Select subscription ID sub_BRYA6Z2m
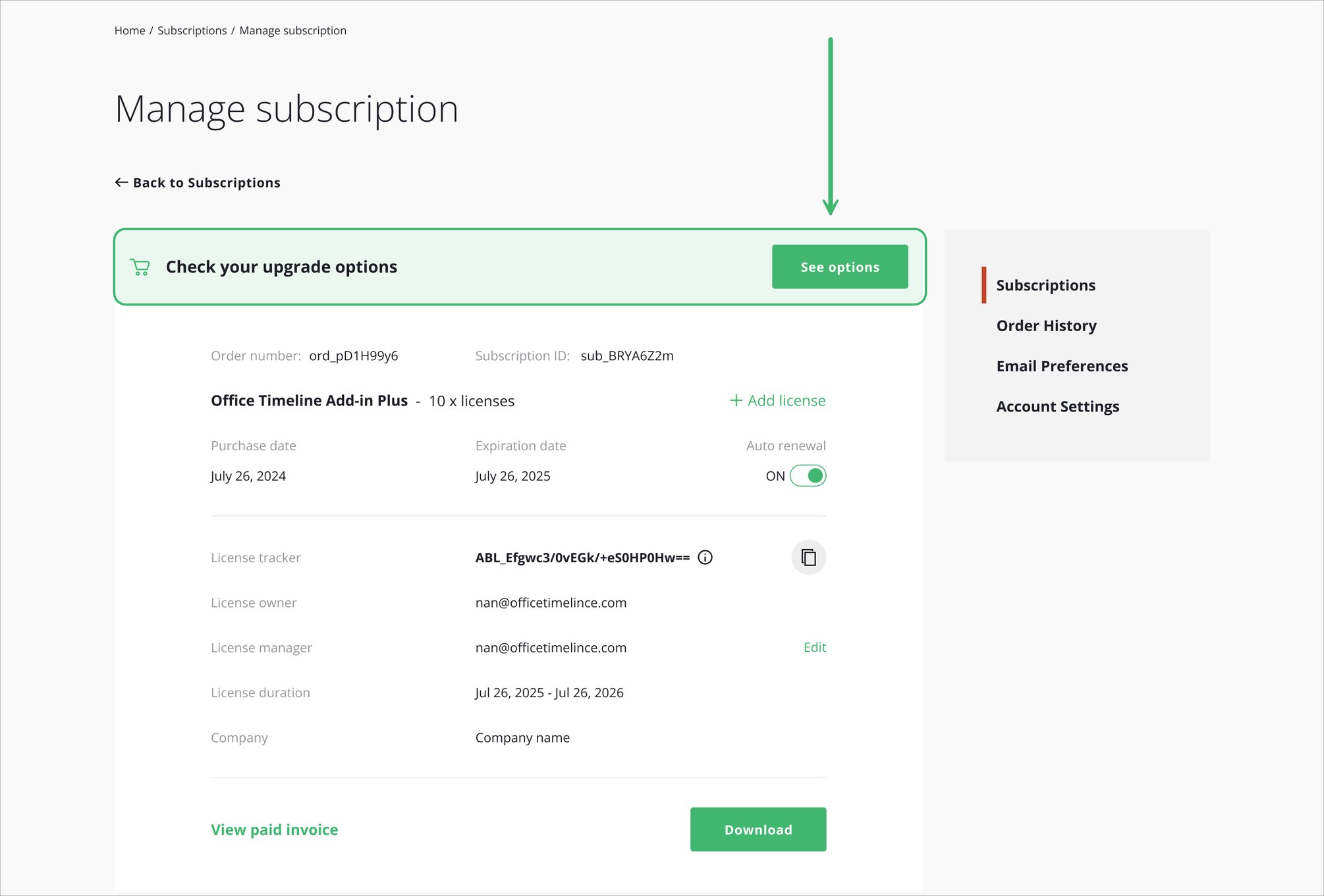Image resolution: width=1324 pixels, height=896 pixels. pyautogui.click(x=627, y=356)
